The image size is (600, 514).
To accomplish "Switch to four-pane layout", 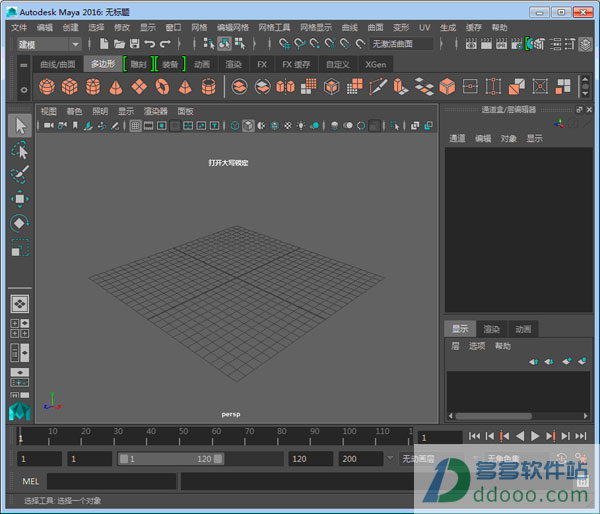I will point(20,328).
